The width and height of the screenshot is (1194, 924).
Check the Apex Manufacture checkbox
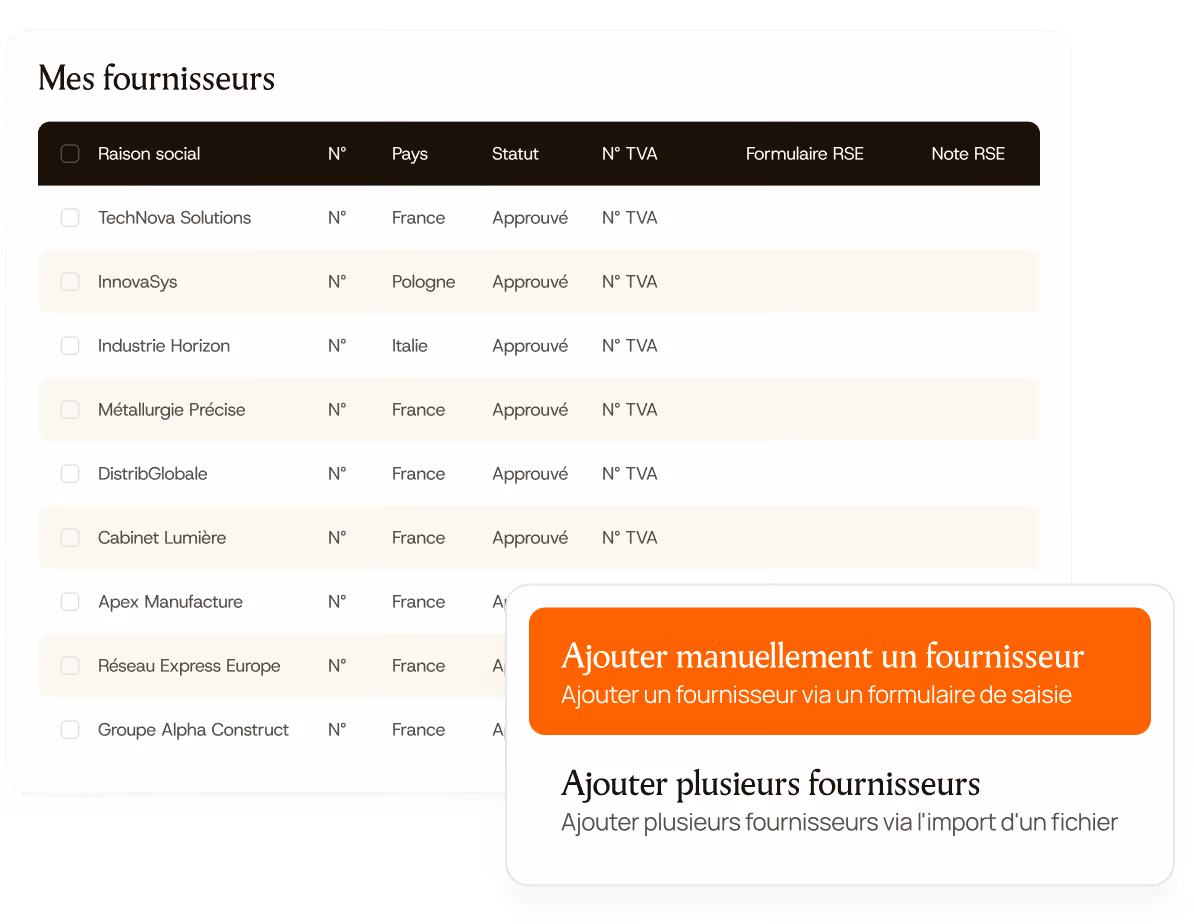click(70, 602)
